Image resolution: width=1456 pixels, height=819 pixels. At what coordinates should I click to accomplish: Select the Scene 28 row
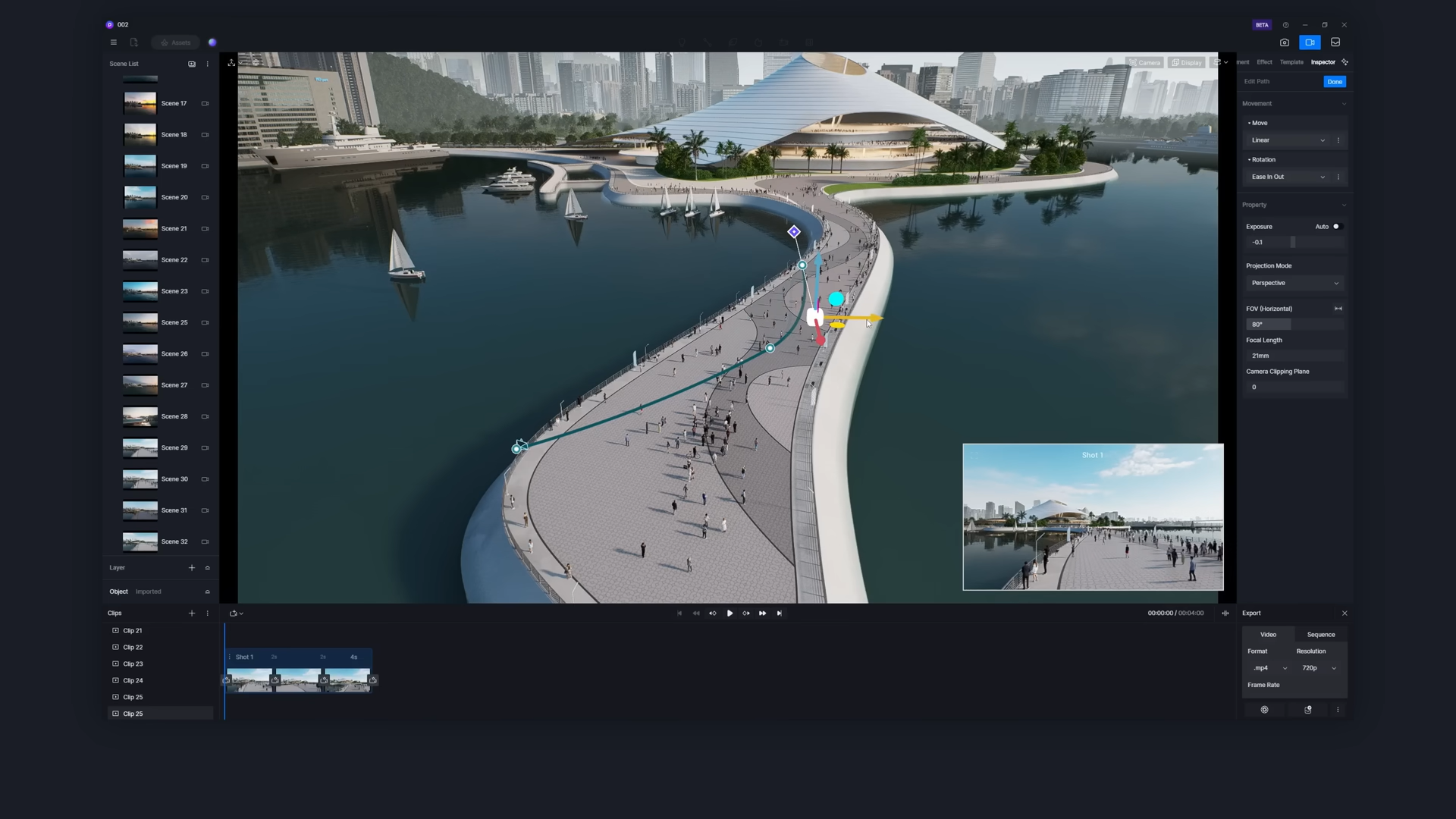point(162,416)
